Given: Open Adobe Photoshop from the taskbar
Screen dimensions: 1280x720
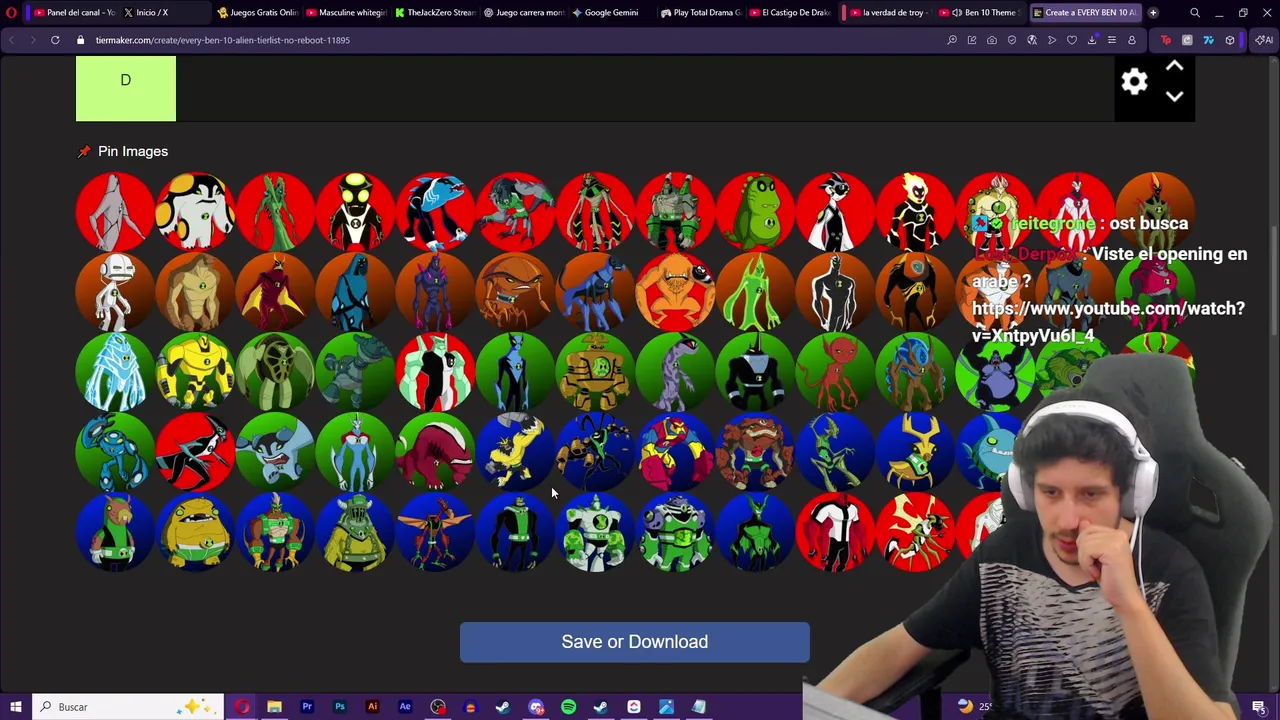Looking at the screenshot, I should coord(340,707).
